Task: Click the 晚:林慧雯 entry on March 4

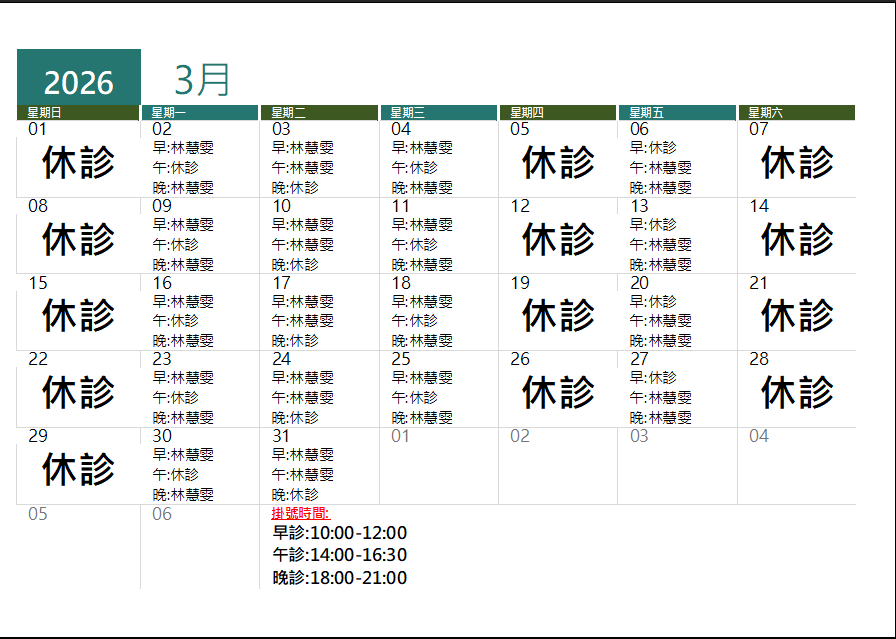Action: [x=425, y=187]
